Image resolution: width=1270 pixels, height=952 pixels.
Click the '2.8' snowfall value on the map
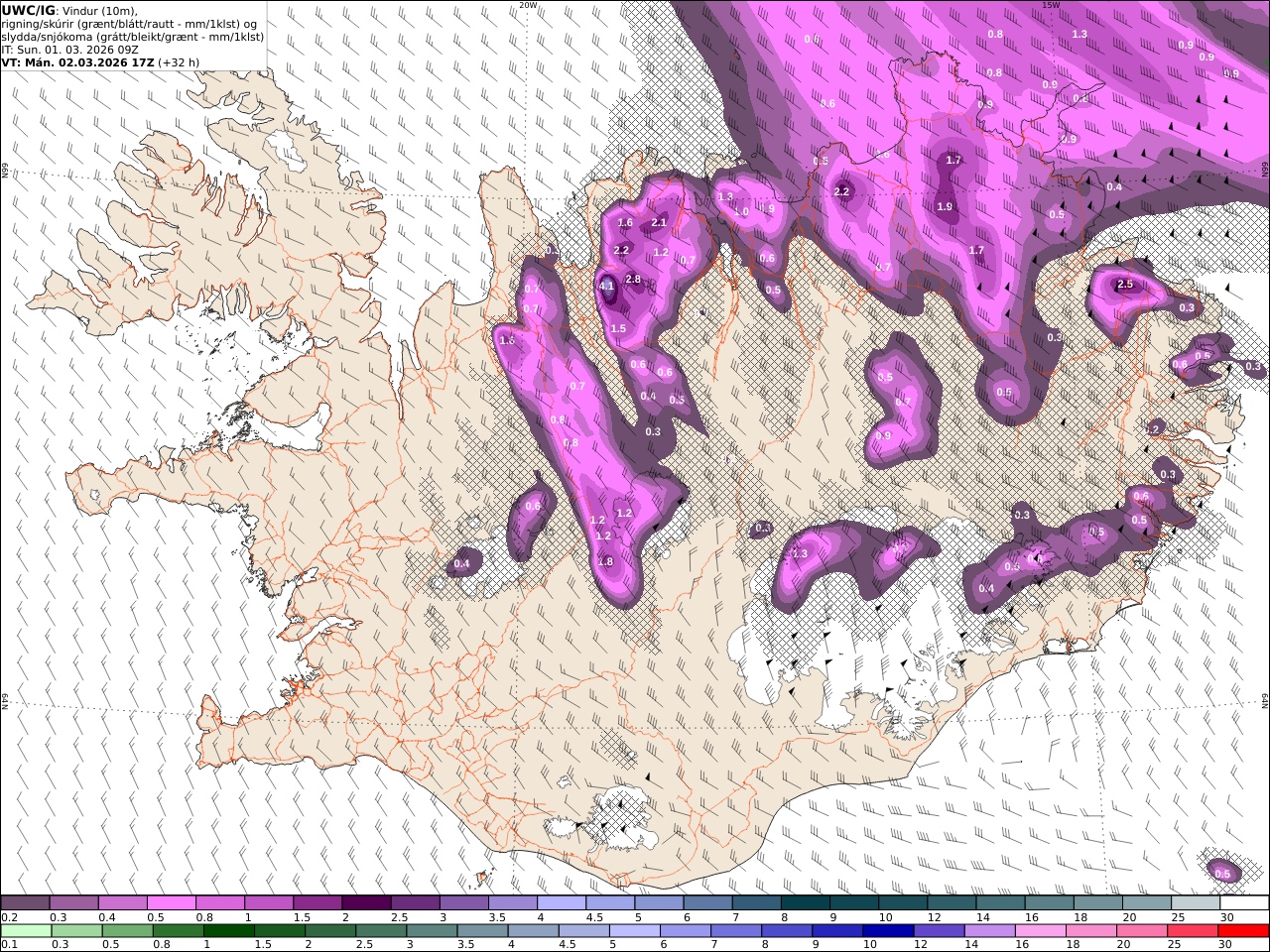pyautogui.click(x=633, y=280)
